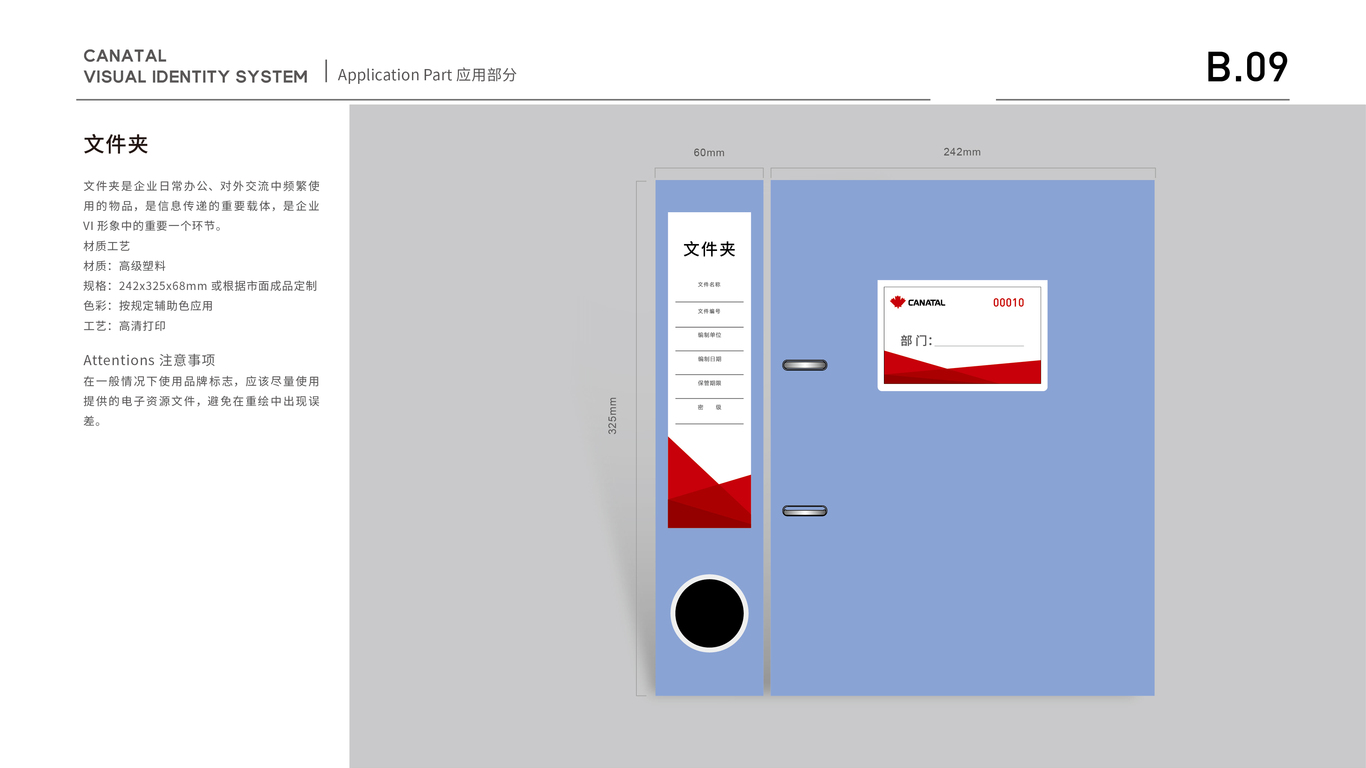Image resolution: width=1366 pixels, height=768 pixels.
Task: Click the 文件名称 field on spine
Action: (x=709, y=291)
